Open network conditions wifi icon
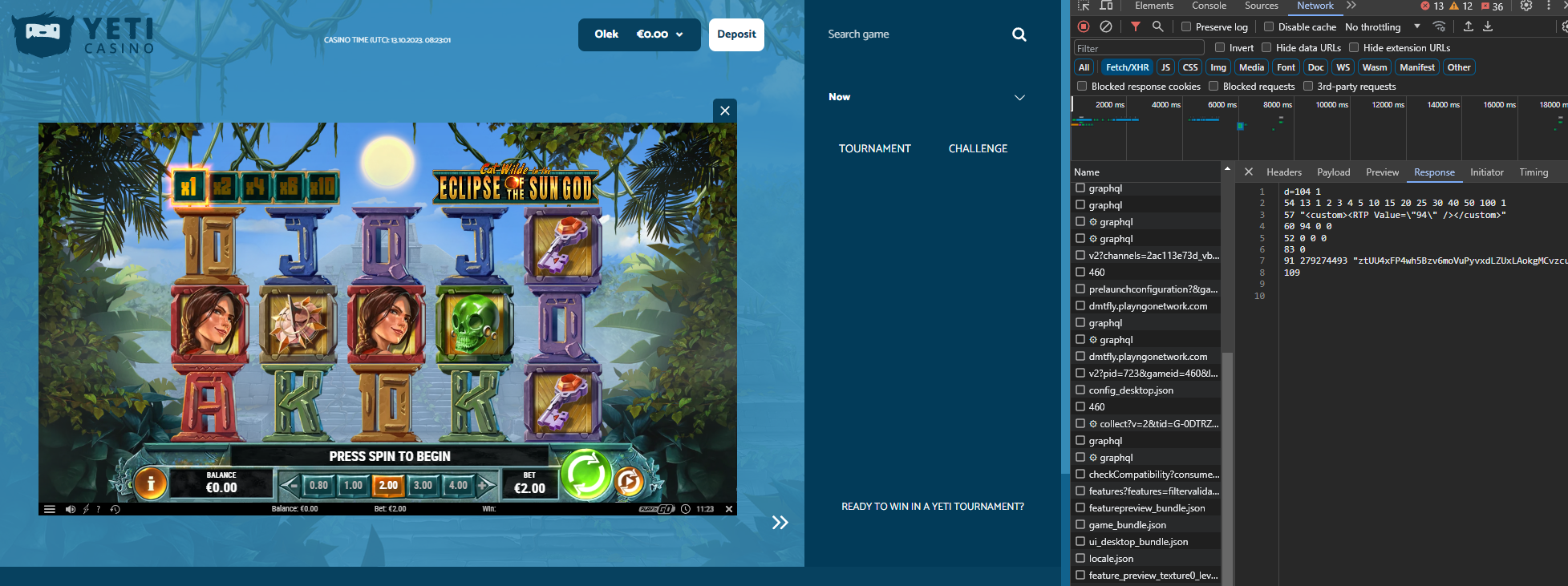The width and height of the screenshot is (1568, 586). pyautogui.click(x=1440, y=26)
